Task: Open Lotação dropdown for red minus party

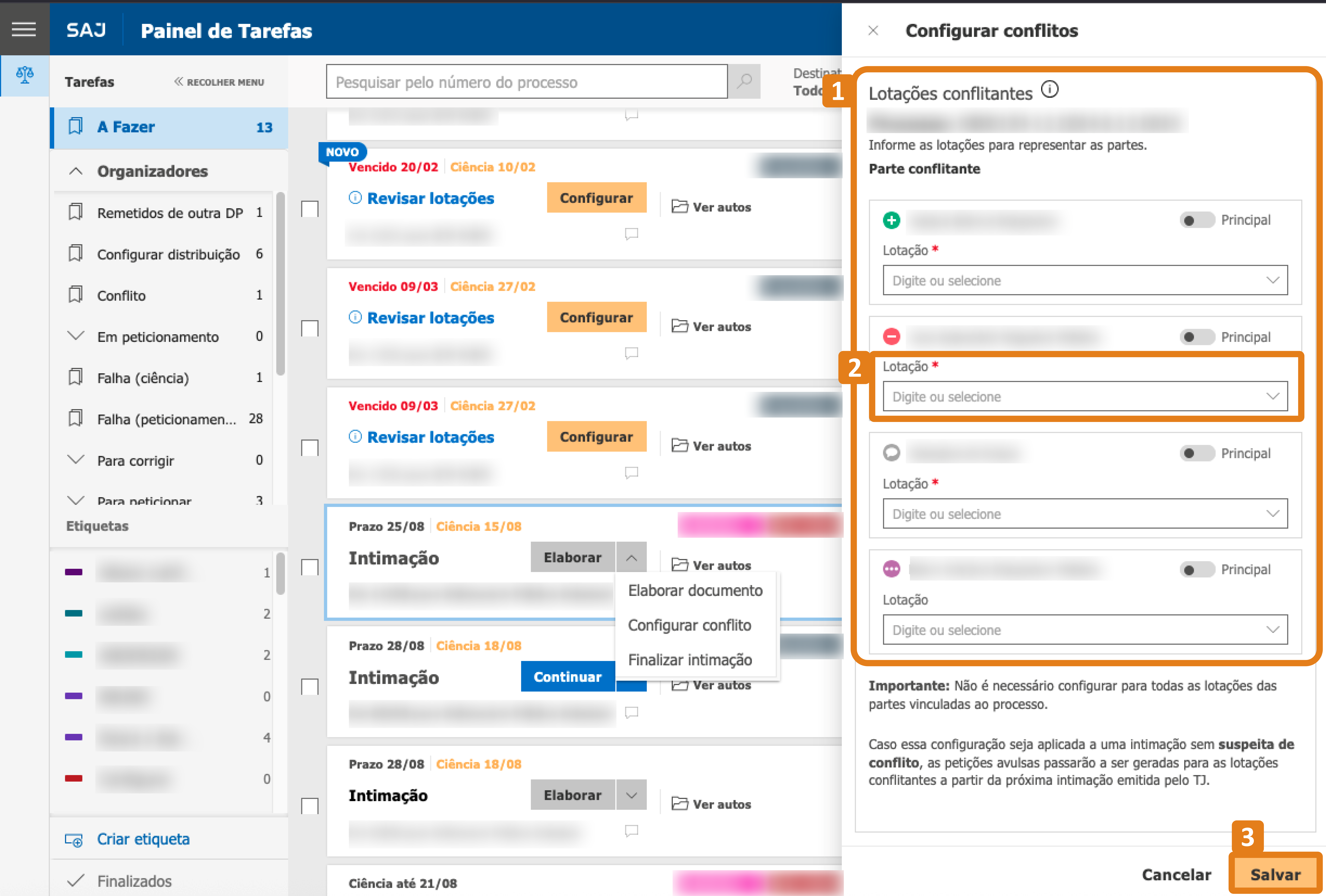Action: [x=1085, y=396]
